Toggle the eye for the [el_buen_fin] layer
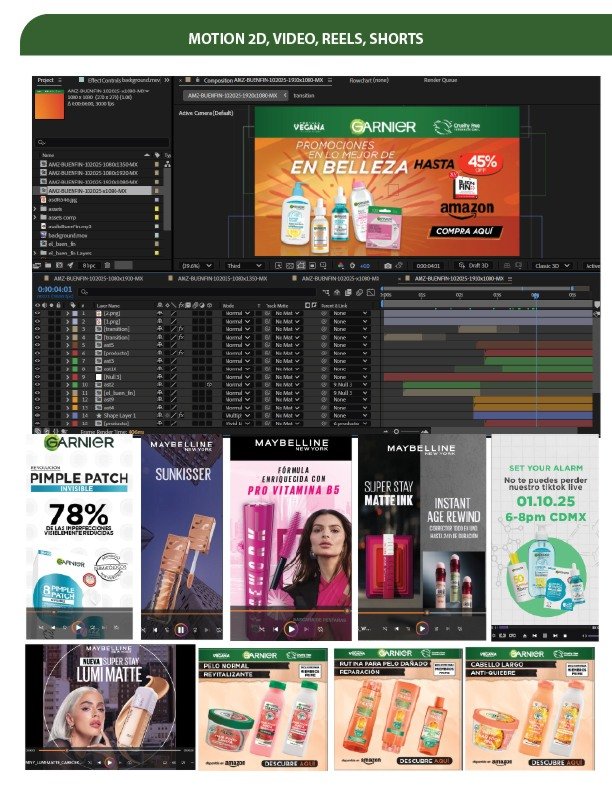Viewport: 612px width, 792px height. pos(39,392)
